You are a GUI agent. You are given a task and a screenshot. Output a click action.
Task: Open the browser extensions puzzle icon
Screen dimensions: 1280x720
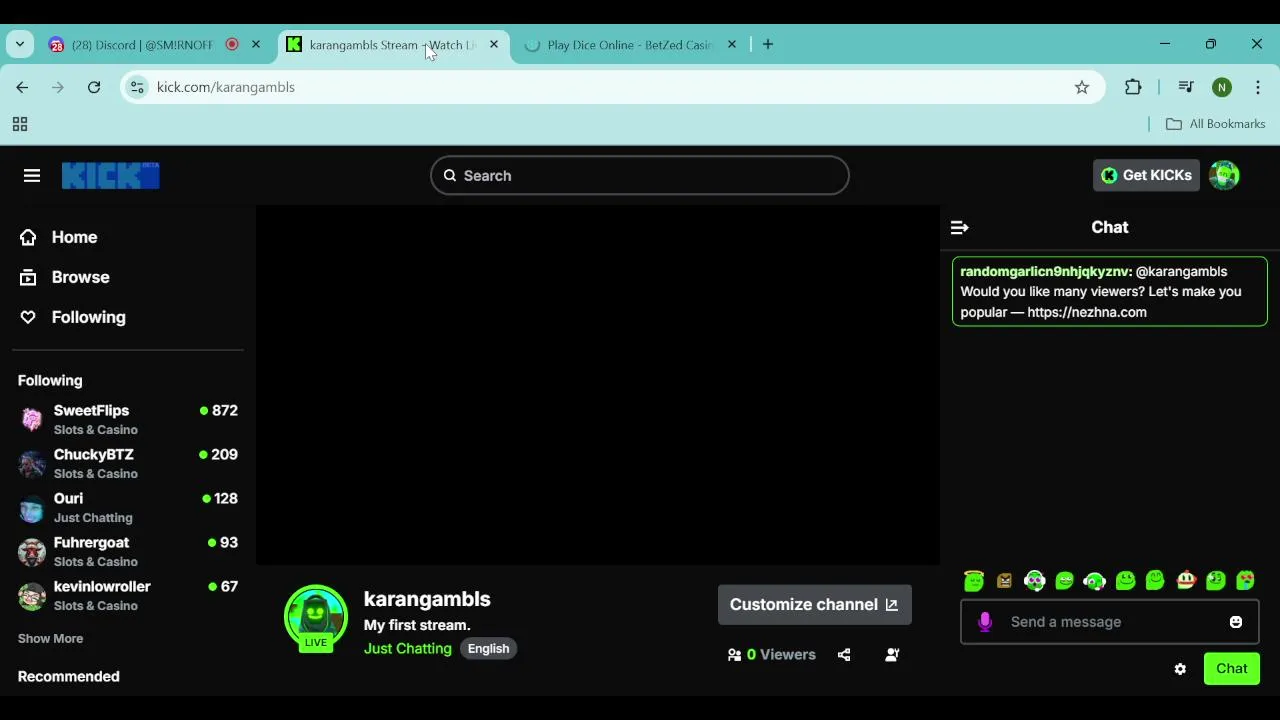(x=1133, y=87)
